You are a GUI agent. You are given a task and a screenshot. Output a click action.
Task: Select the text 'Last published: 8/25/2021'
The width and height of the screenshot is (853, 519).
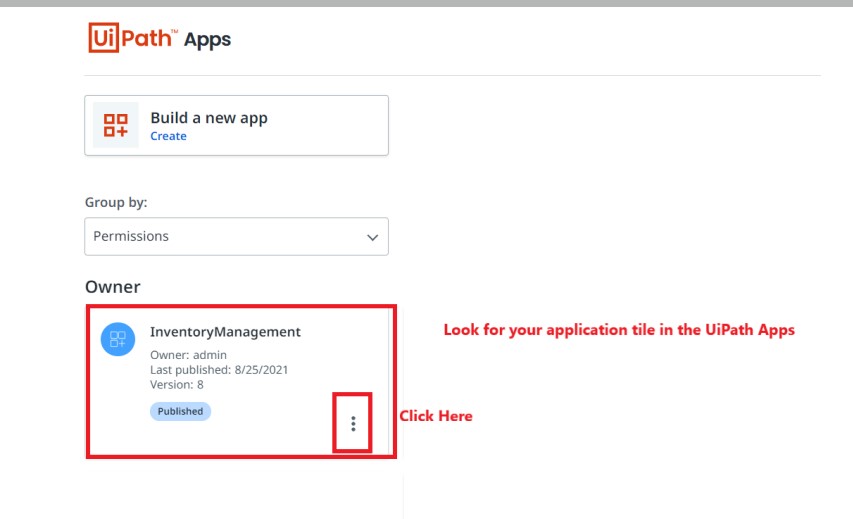[x=219, y=370]
